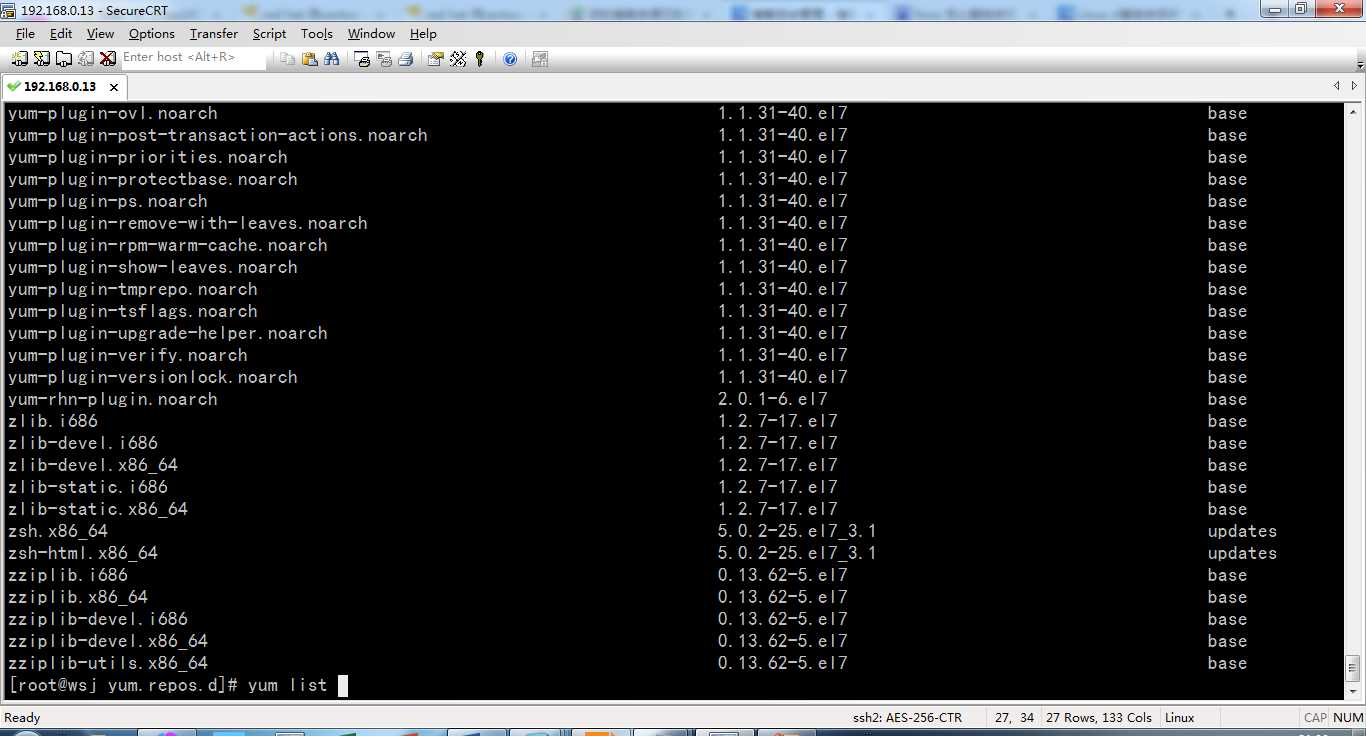1366x736 pixels.
Task: Click the Print Screen toolbar icon
Action: pos(362,59)
